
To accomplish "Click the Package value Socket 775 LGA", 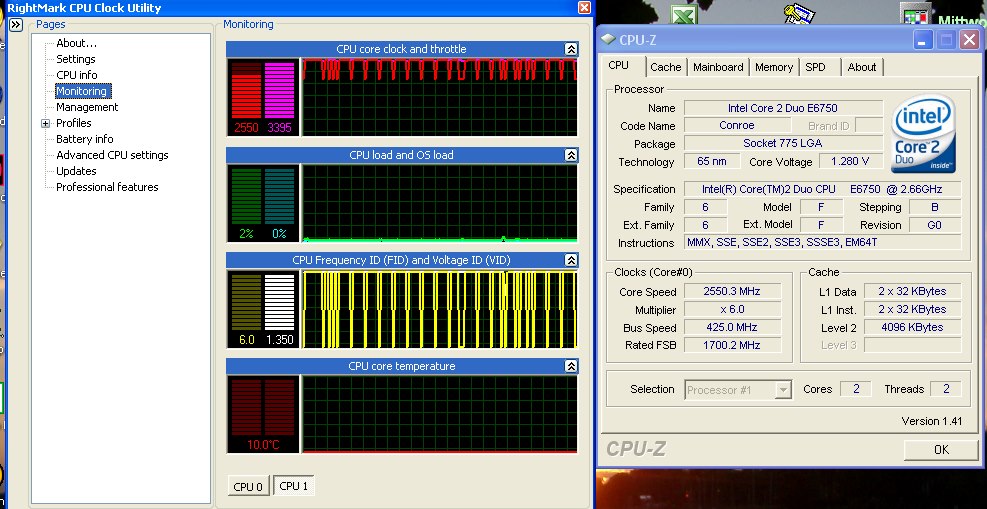I will pyautogui.click(x=782, y=143).
